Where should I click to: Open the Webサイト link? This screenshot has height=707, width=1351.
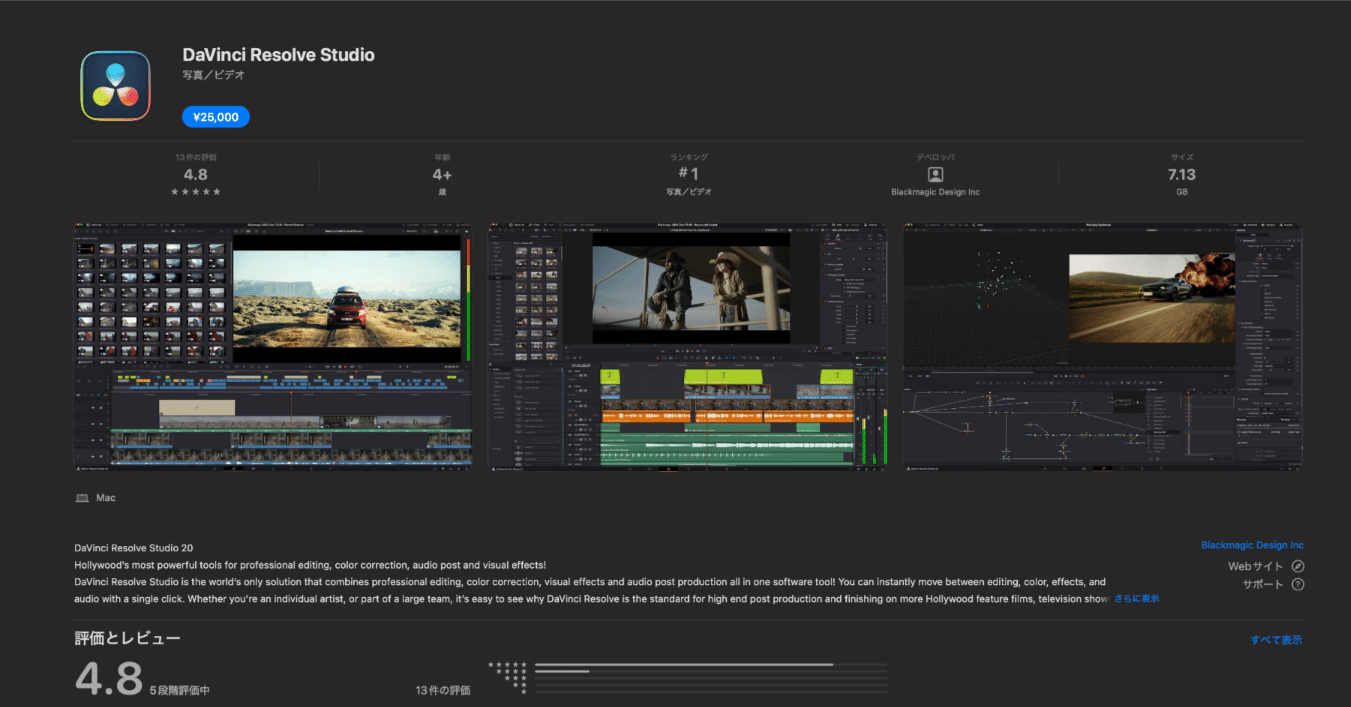tap(1255, 566)
